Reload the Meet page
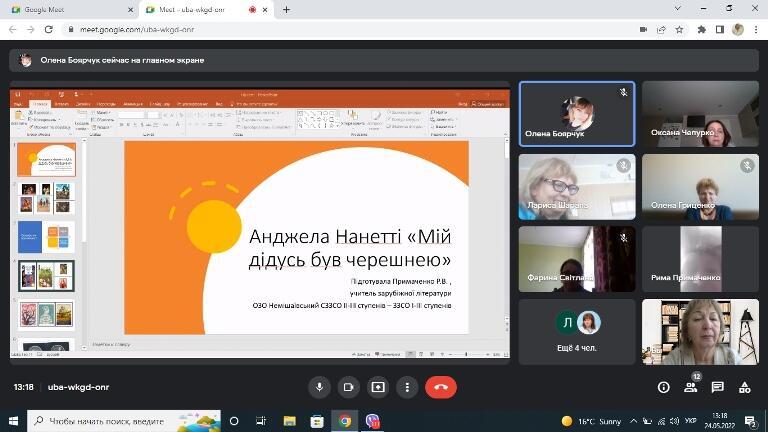Viewport: 768px width, 432px height. click(x=48, y=30)
